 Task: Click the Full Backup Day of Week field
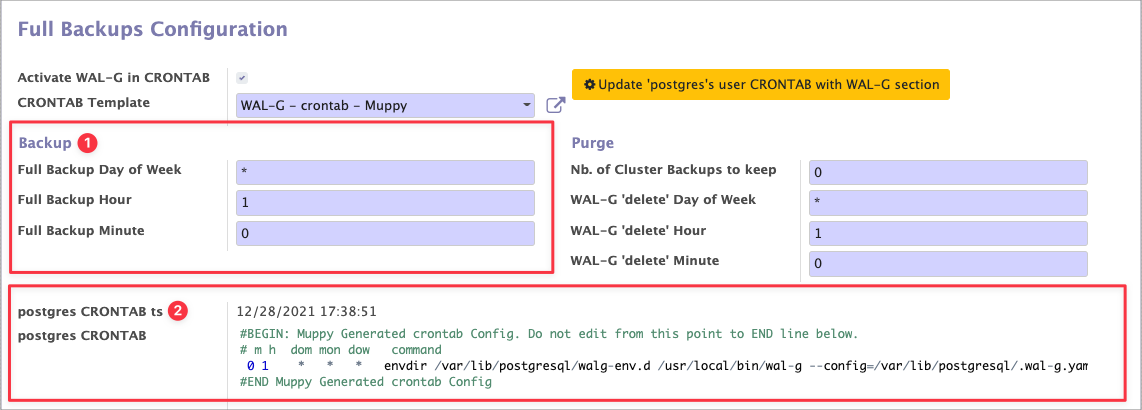[385, 172]
